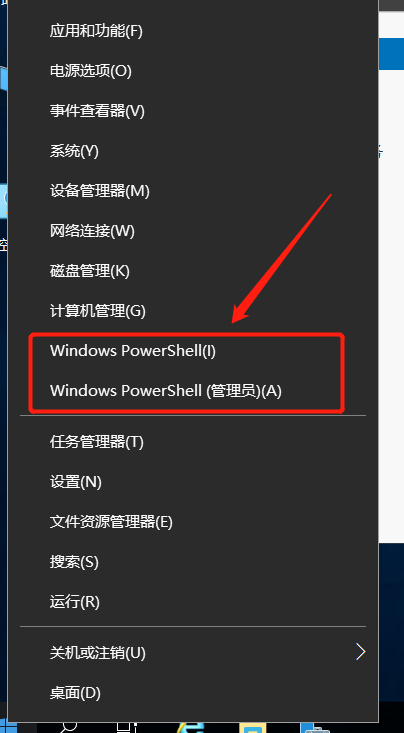Viewport: 404px width, 733px height.
Task: Launch Windows PowerShell(I)
Action: (193, 351)
